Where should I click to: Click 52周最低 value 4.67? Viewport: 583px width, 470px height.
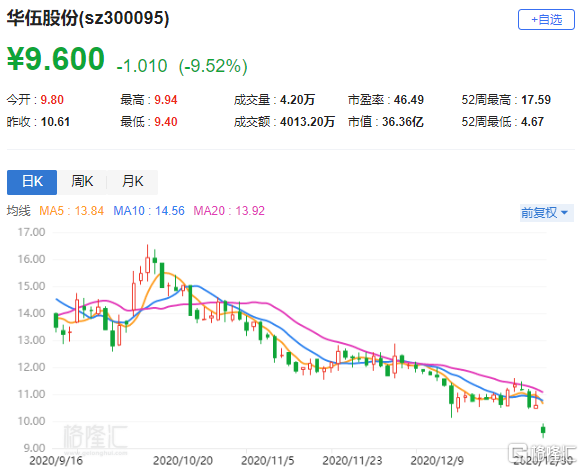coord(532,122)
